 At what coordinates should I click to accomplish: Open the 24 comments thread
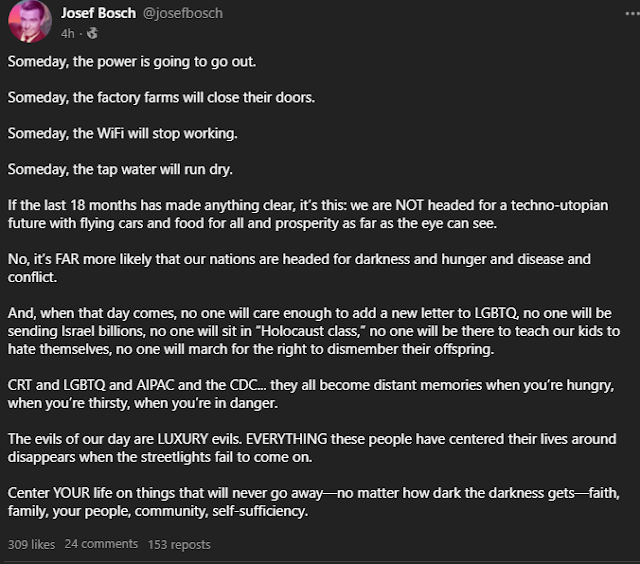point(101,544)
